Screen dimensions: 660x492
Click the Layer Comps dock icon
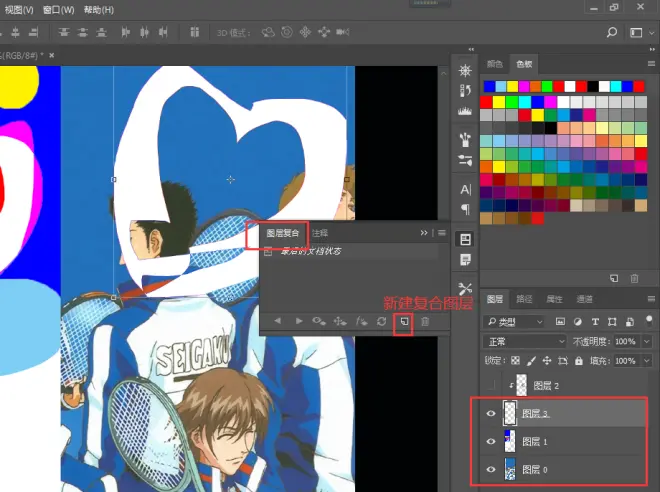tap(465, 239)
